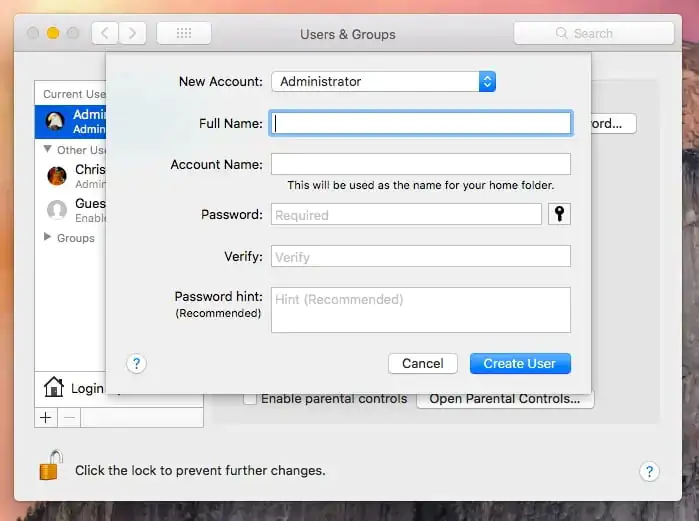Show all preferences with the grid button

click(184, 33)
